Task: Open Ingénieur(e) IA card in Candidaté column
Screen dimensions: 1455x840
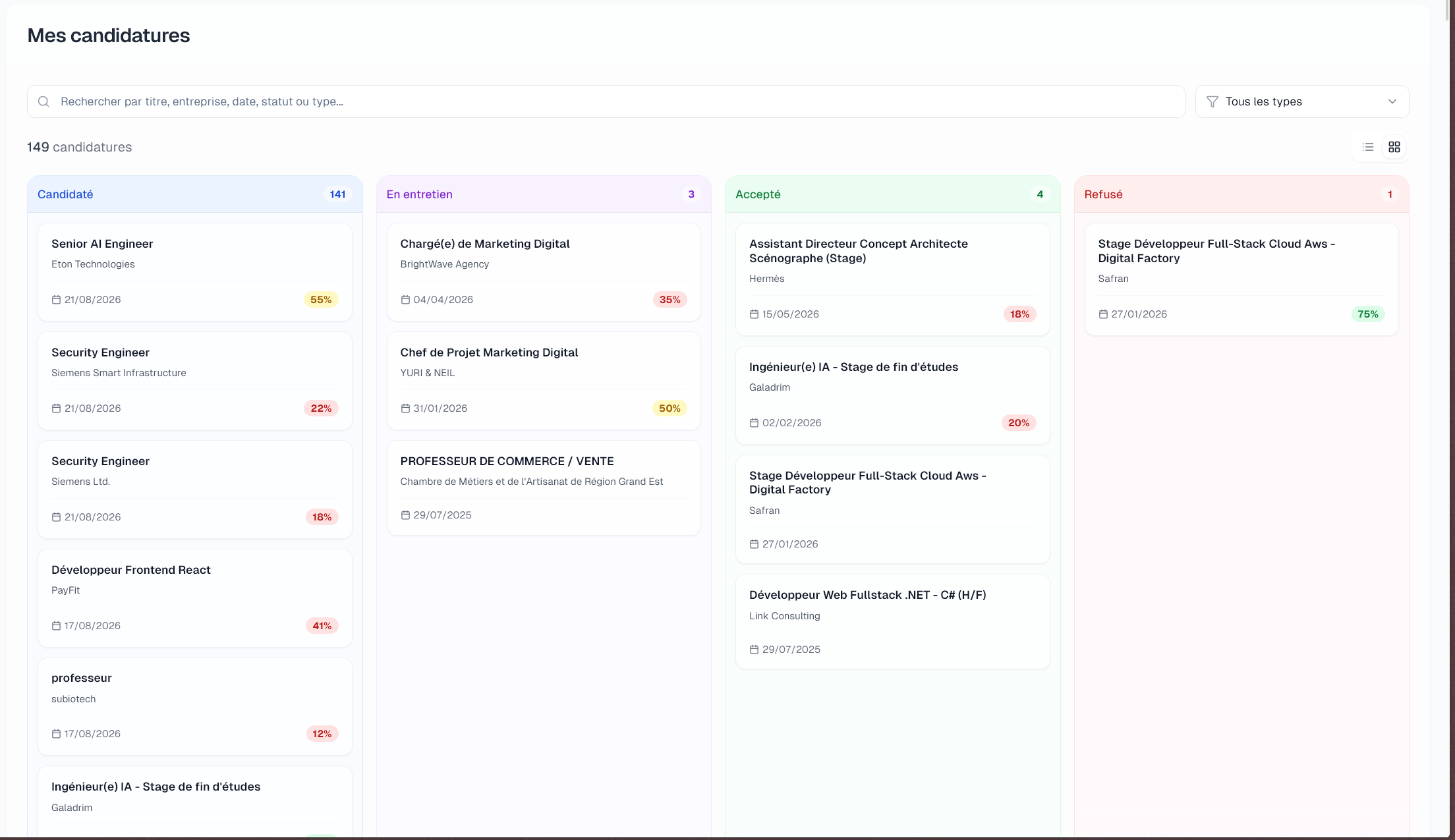Action: point(195,802)
